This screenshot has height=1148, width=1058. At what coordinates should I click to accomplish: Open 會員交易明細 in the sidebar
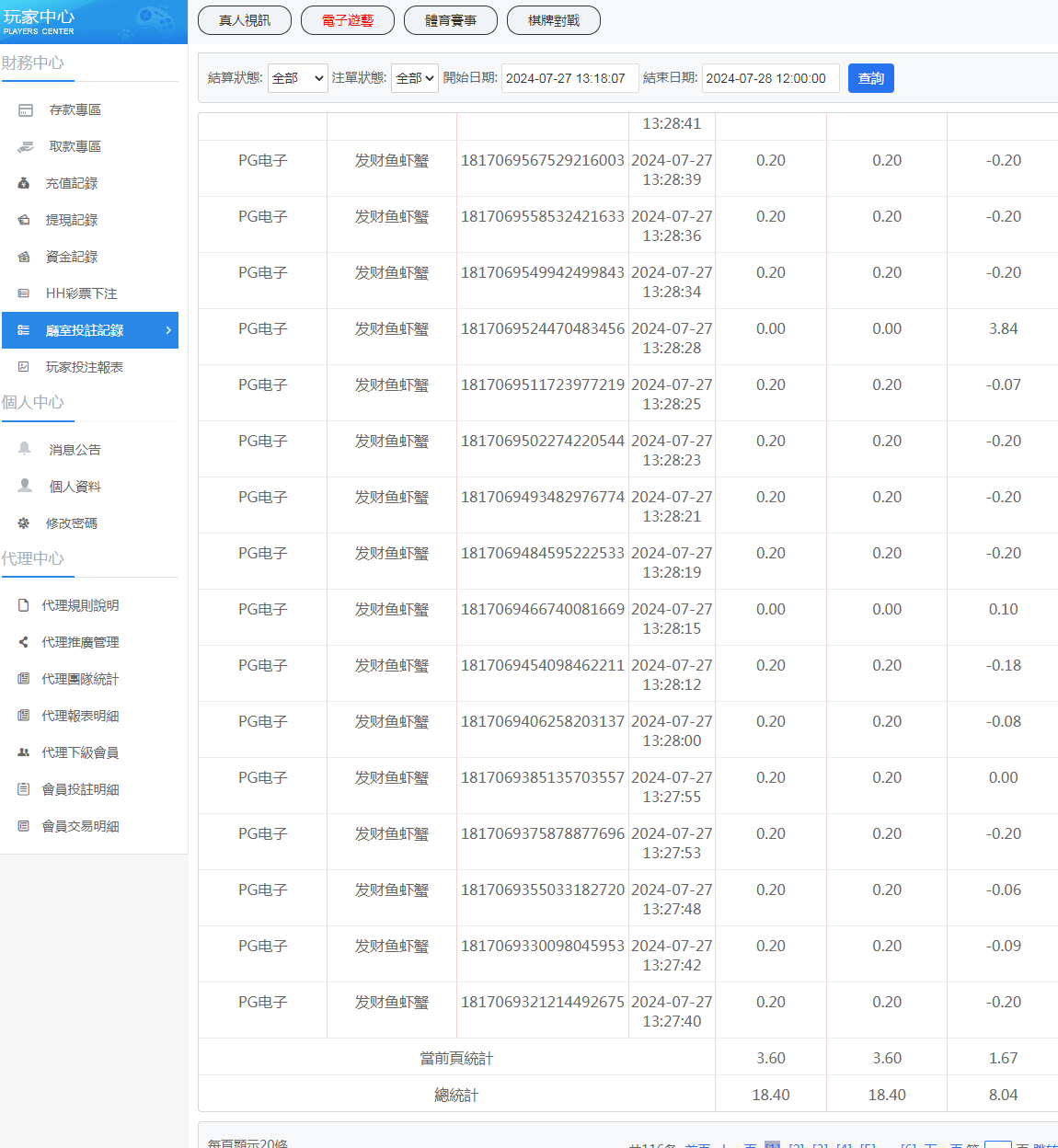point(80,826)
